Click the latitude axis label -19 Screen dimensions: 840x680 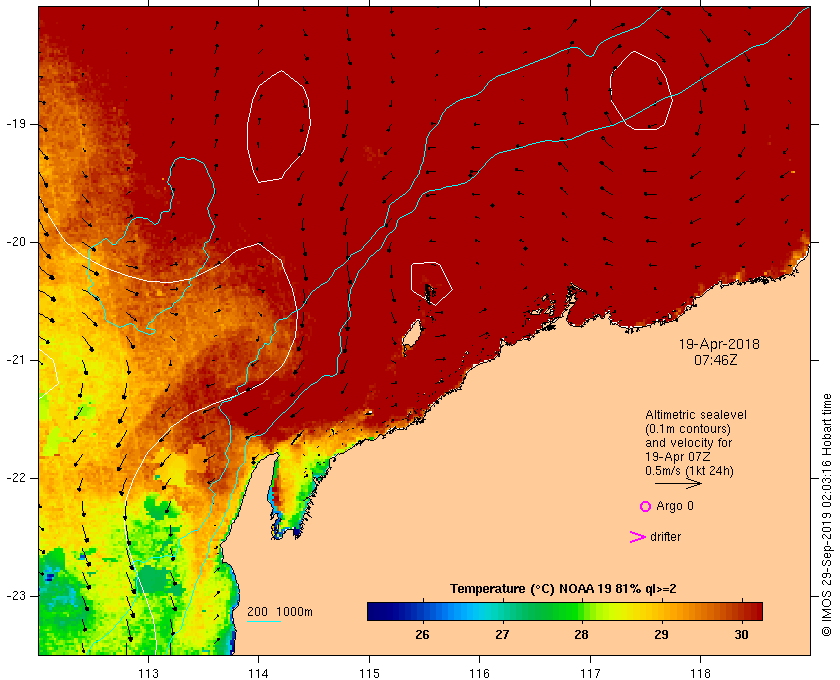coord(16,124)
